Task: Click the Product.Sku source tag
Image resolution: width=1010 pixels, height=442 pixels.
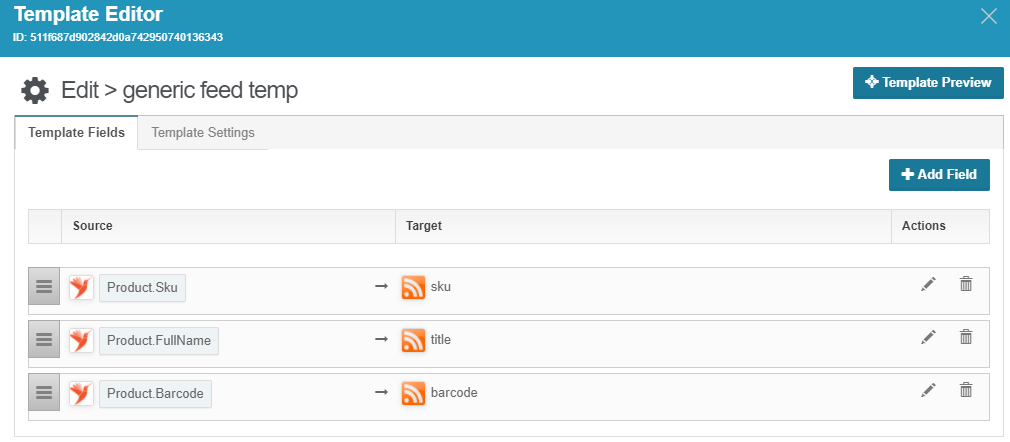Action: click(x=142, y=287)
